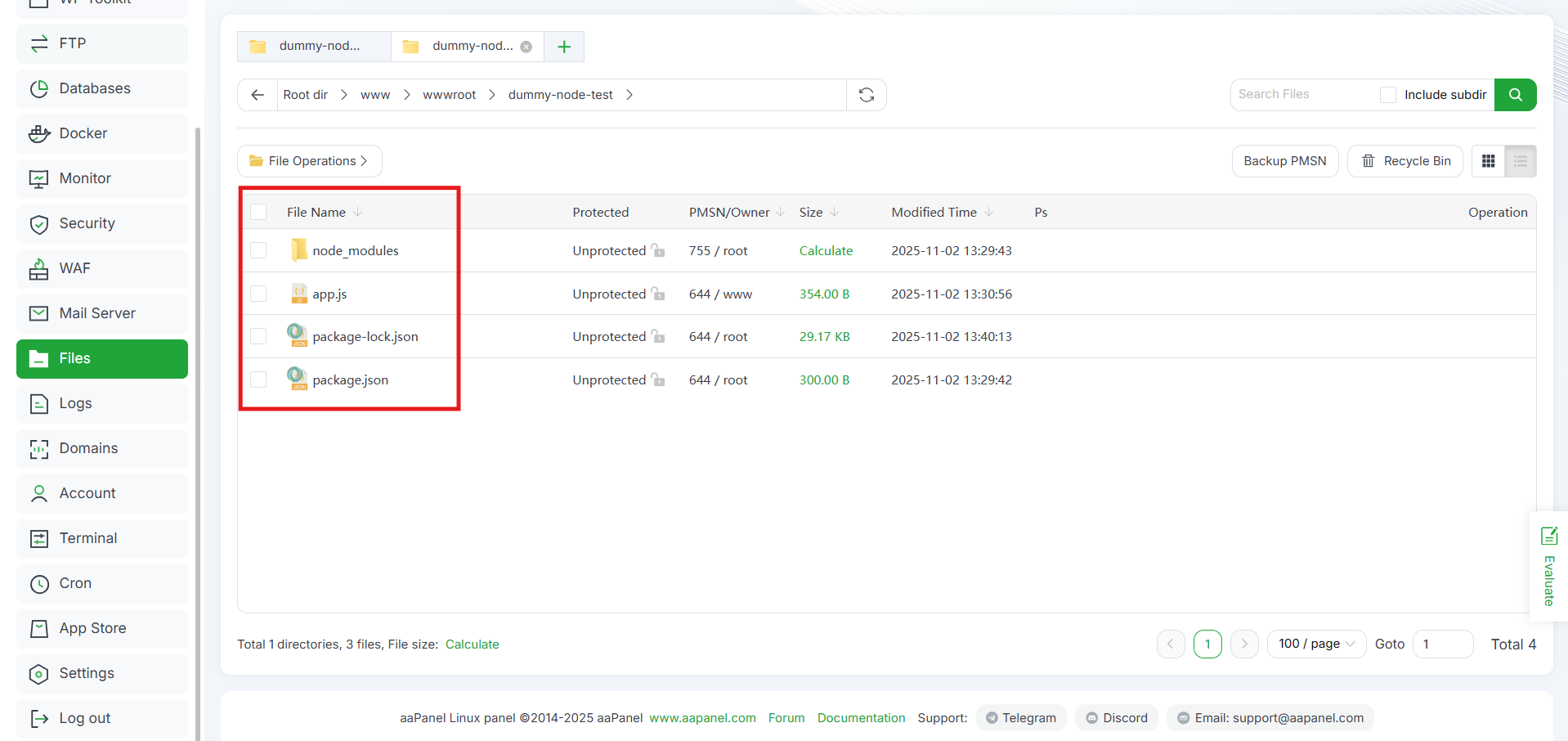1568x741 pixels.
Task: Toggle protection lock for node_modules
Action: coord(658,250)
